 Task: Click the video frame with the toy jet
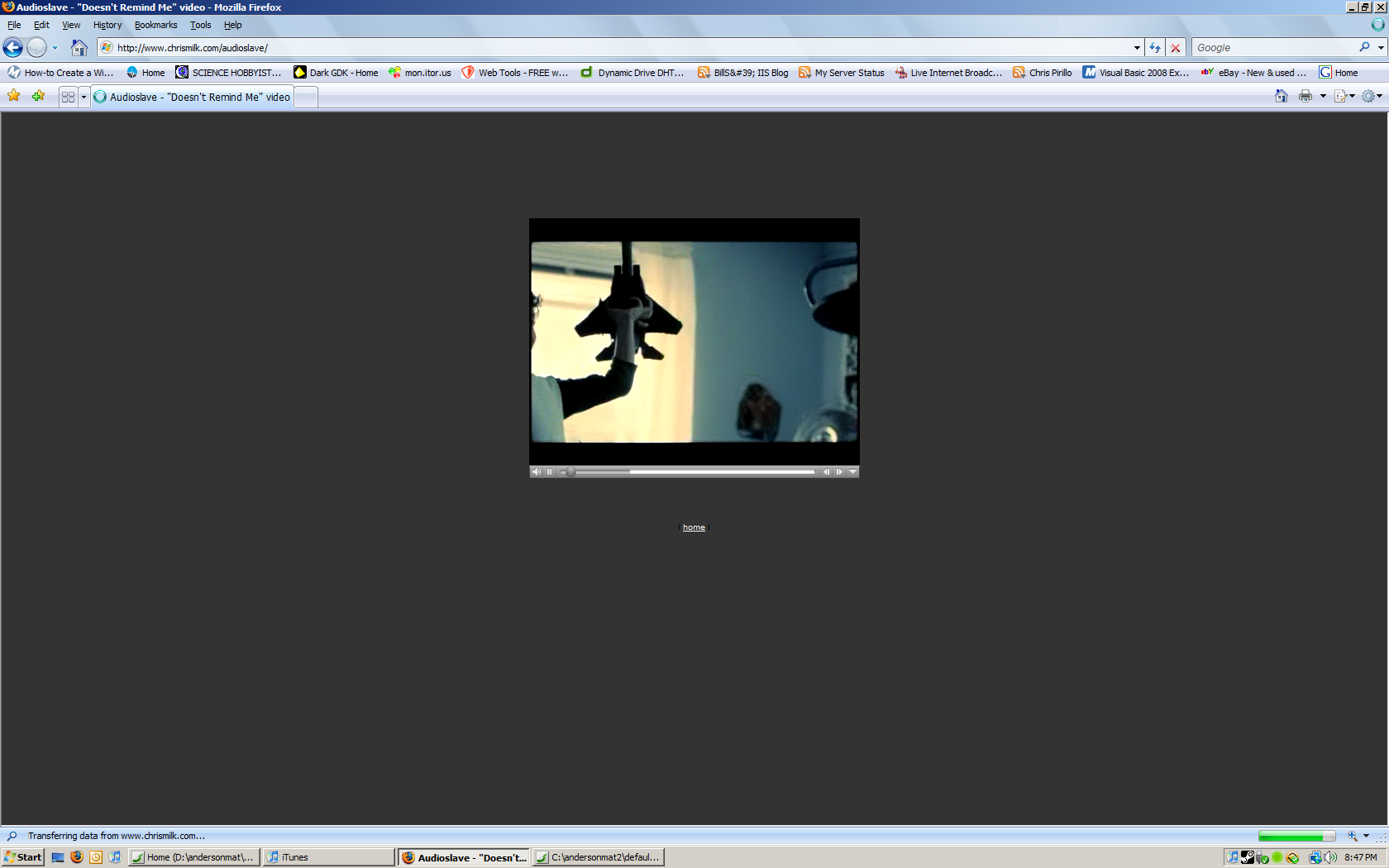(x=694, y=341)
